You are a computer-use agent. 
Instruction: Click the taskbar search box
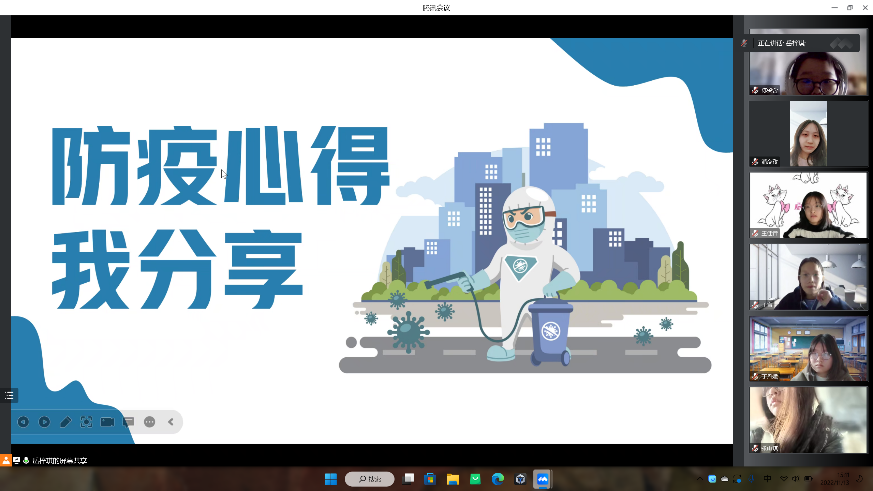coord(369,479)
